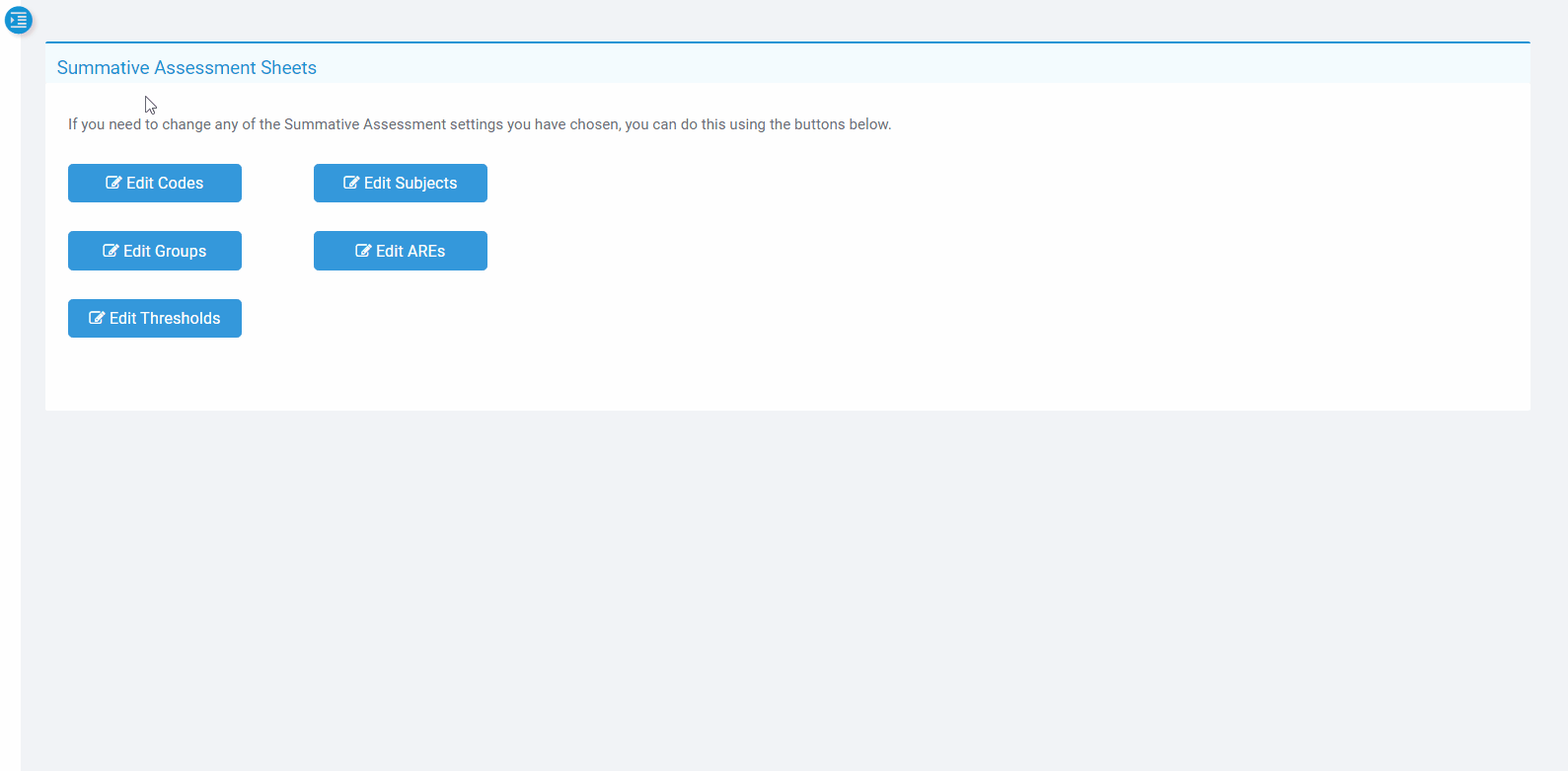Open Edit Subjects settings
This screenshot has width=1568, height=771.
coord(401,183)
